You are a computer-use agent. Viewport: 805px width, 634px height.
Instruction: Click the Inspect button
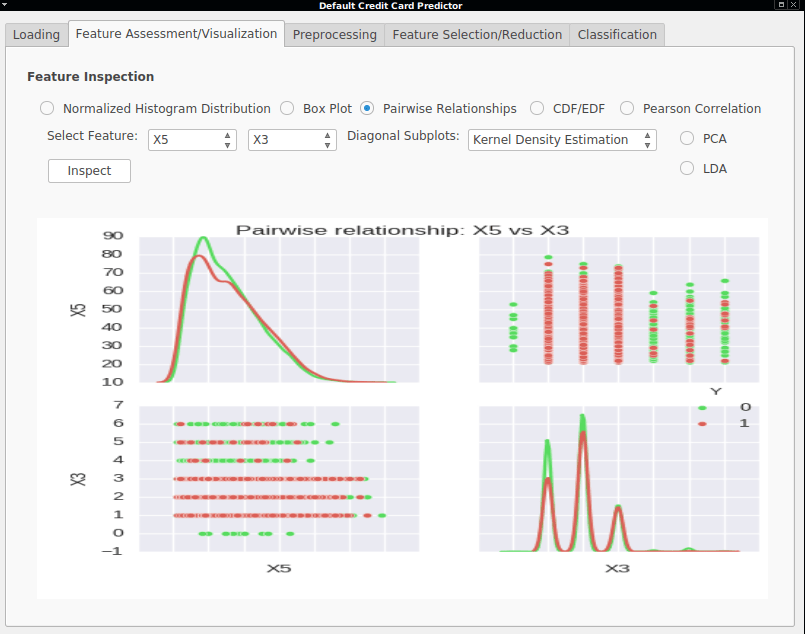89,171
